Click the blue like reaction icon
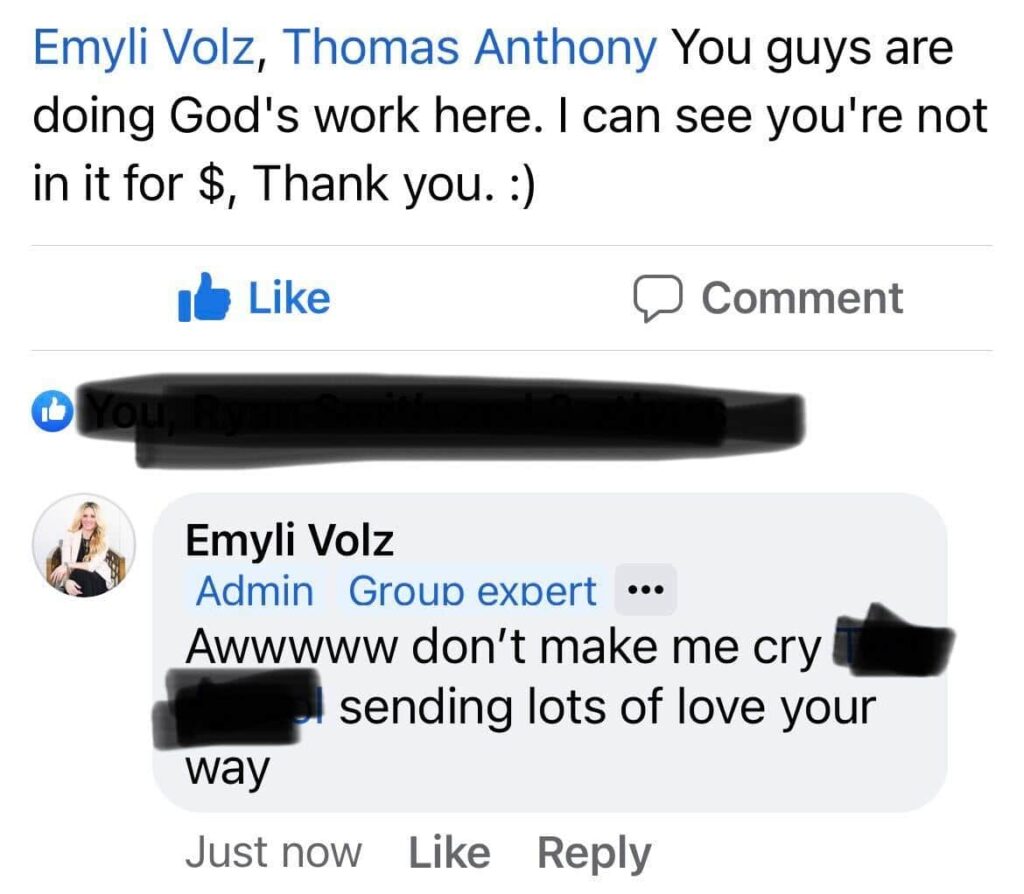 (x=56, y=409)
